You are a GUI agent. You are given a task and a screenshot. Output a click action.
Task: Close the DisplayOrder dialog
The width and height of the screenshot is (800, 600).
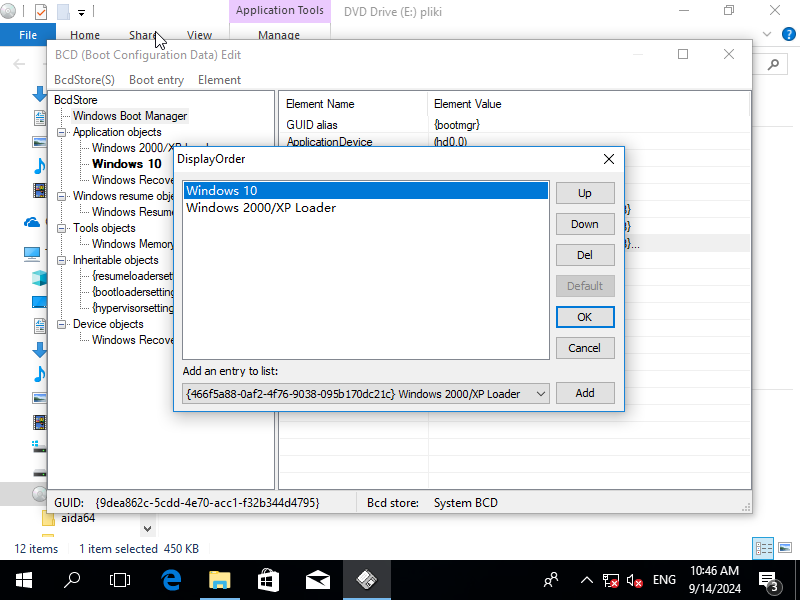(609, 159)
